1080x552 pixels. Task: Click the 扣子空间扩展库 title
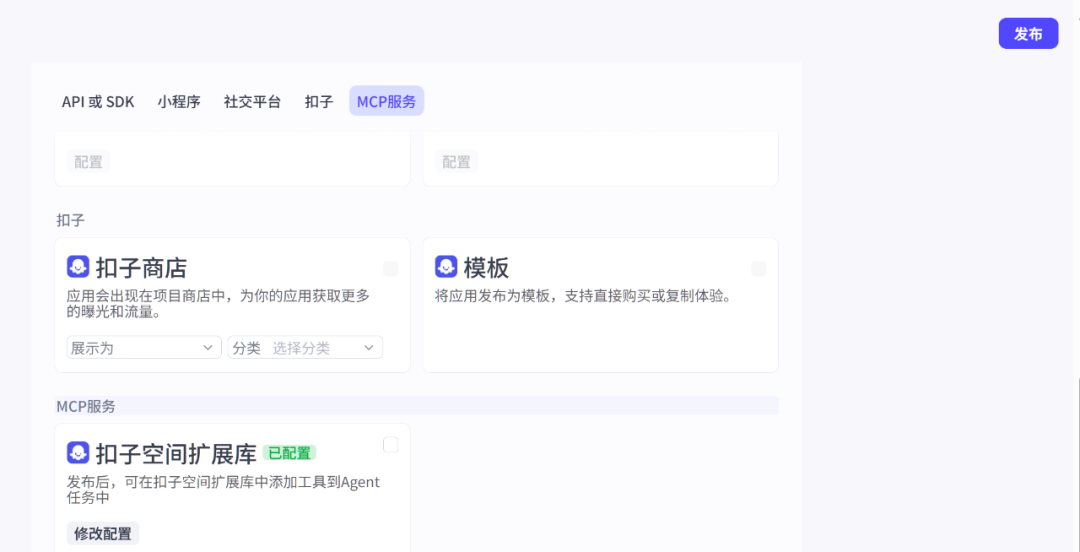[176, 453]
